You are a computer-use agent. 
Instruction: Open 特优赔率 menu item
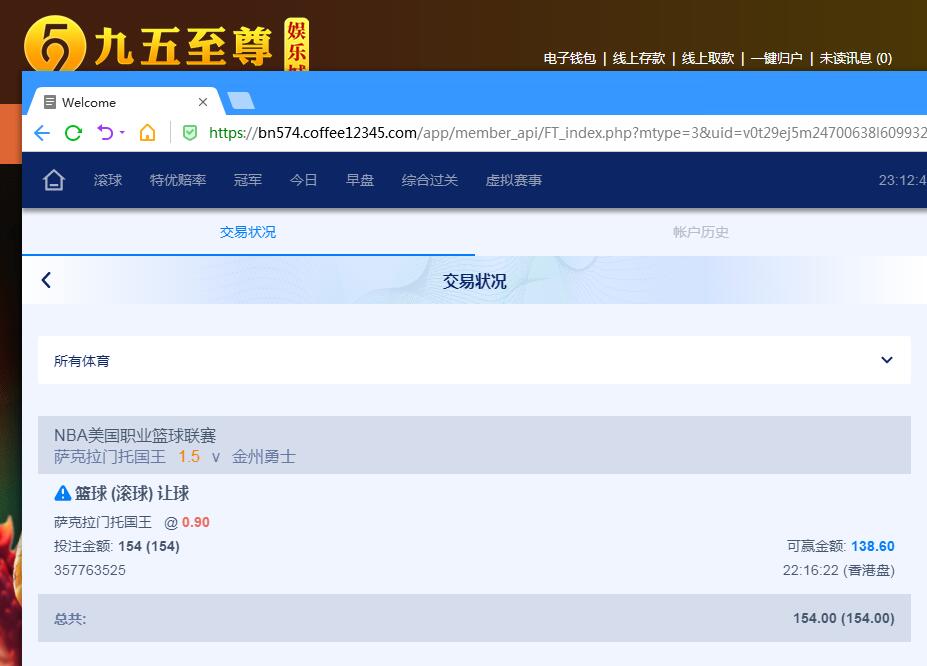coord(177,180)
